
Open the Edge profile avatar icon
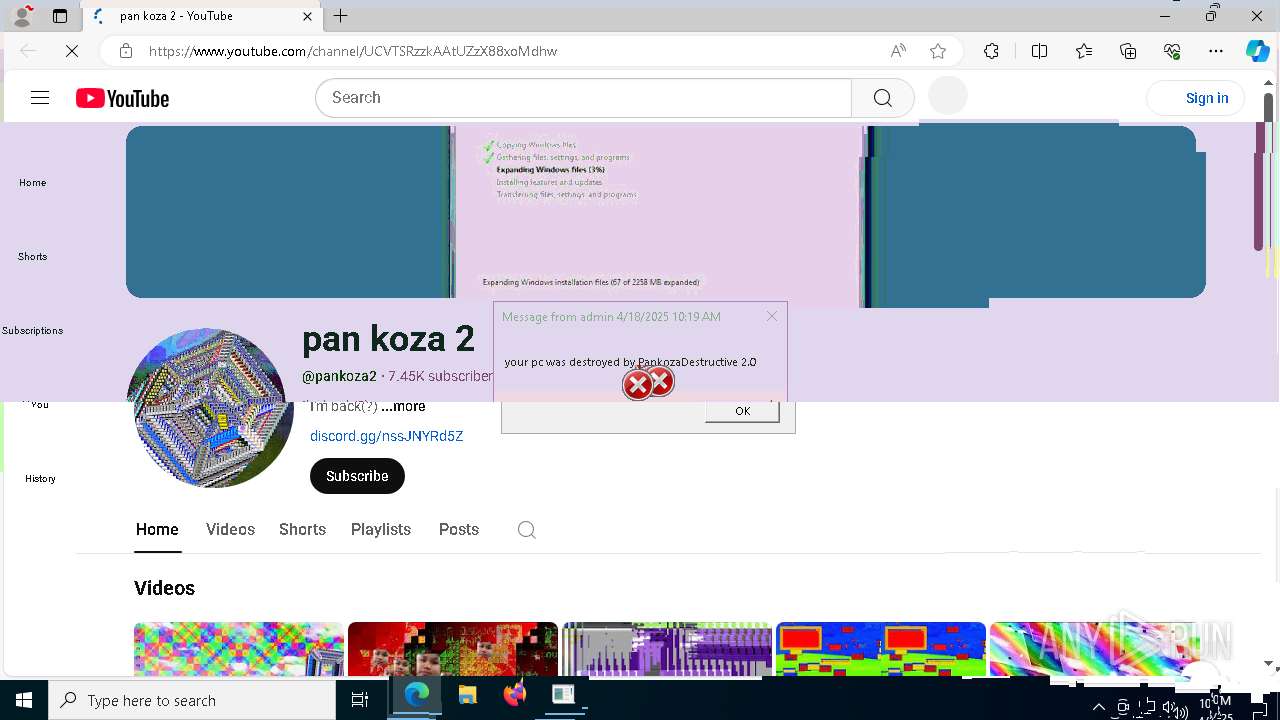tap(22, 16)
